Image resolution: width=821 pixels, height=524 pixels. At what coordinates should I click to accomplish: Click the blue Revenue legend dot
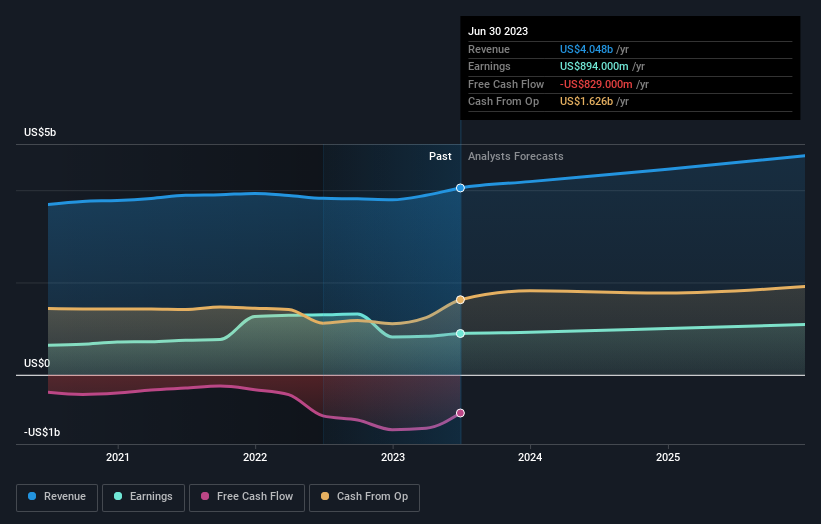click(32, 496)
